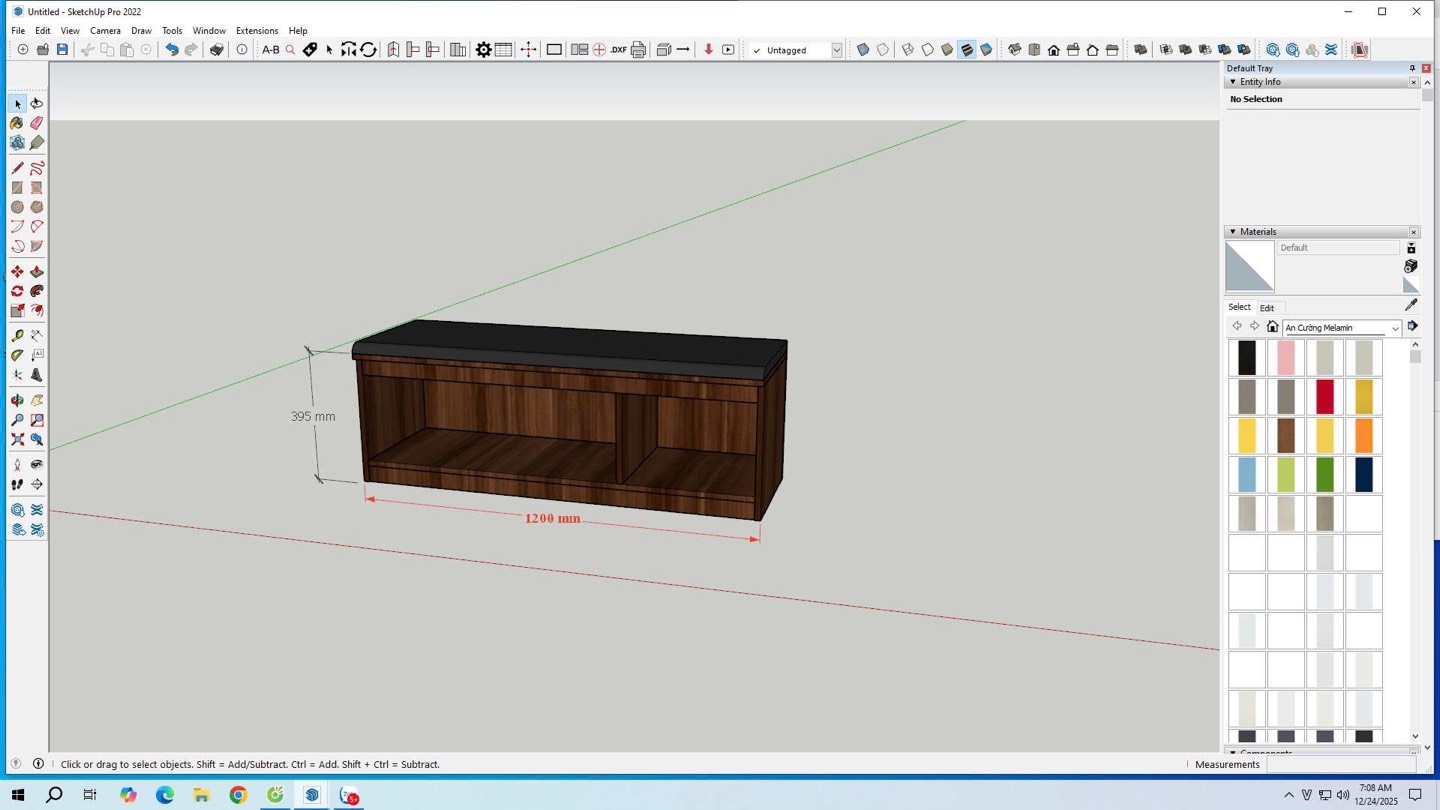Activate the Zoom magnifier tool
1440x810 pixels.
[17, 420]
